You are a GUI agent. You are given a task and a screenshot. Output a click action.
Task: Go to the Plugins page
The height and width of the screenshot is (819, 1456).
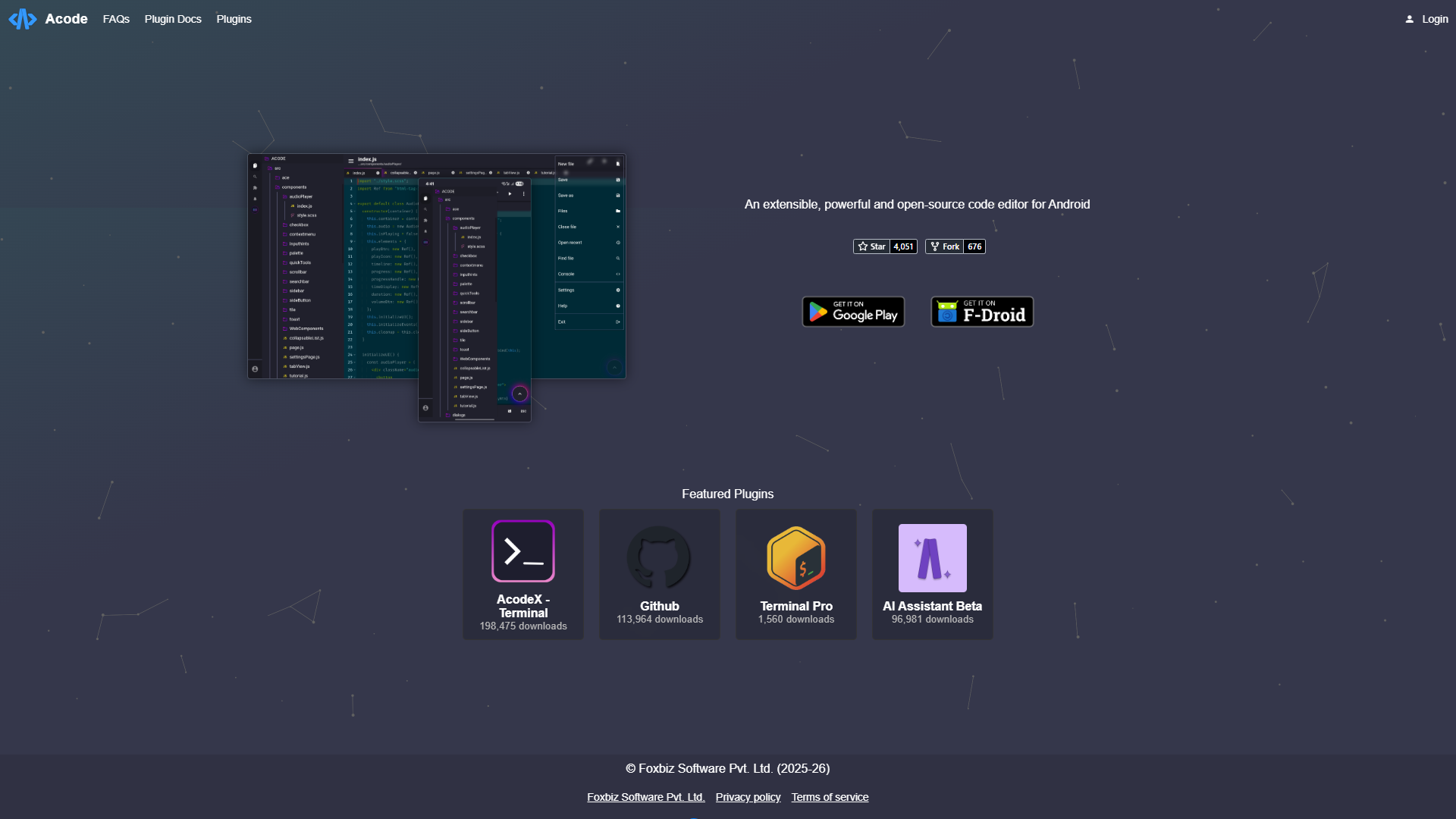point(234,19)
